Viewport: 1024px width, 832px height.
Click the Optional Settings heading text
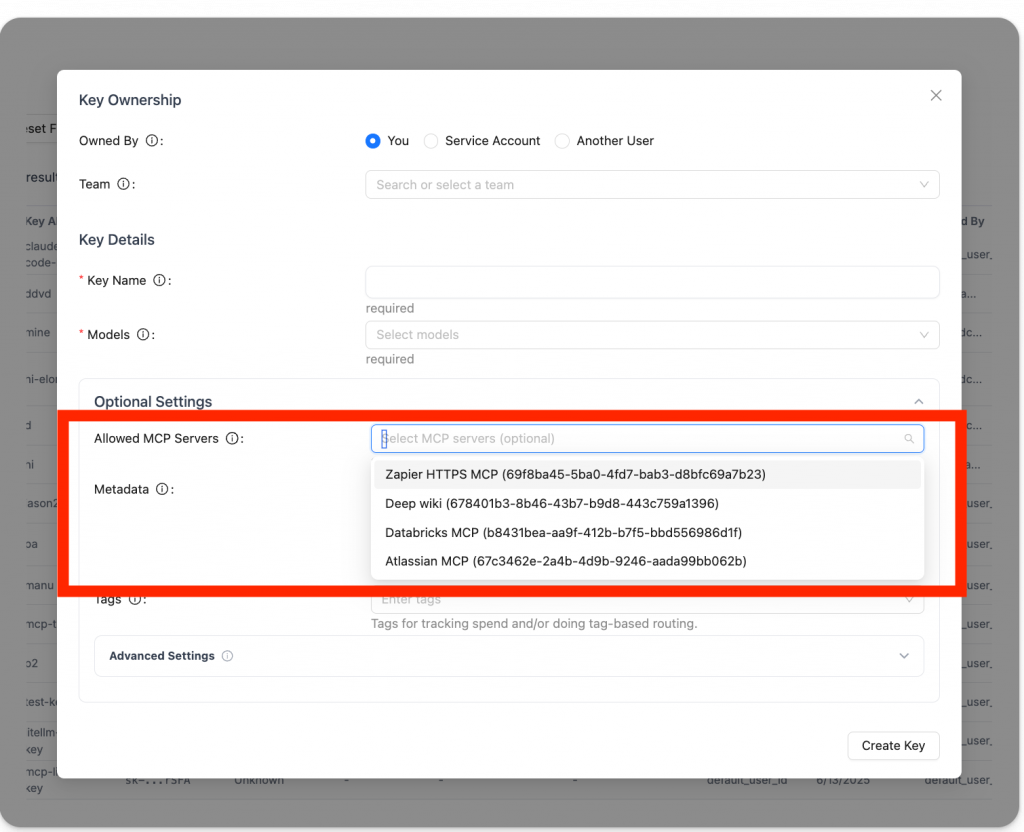coord(153,402)
